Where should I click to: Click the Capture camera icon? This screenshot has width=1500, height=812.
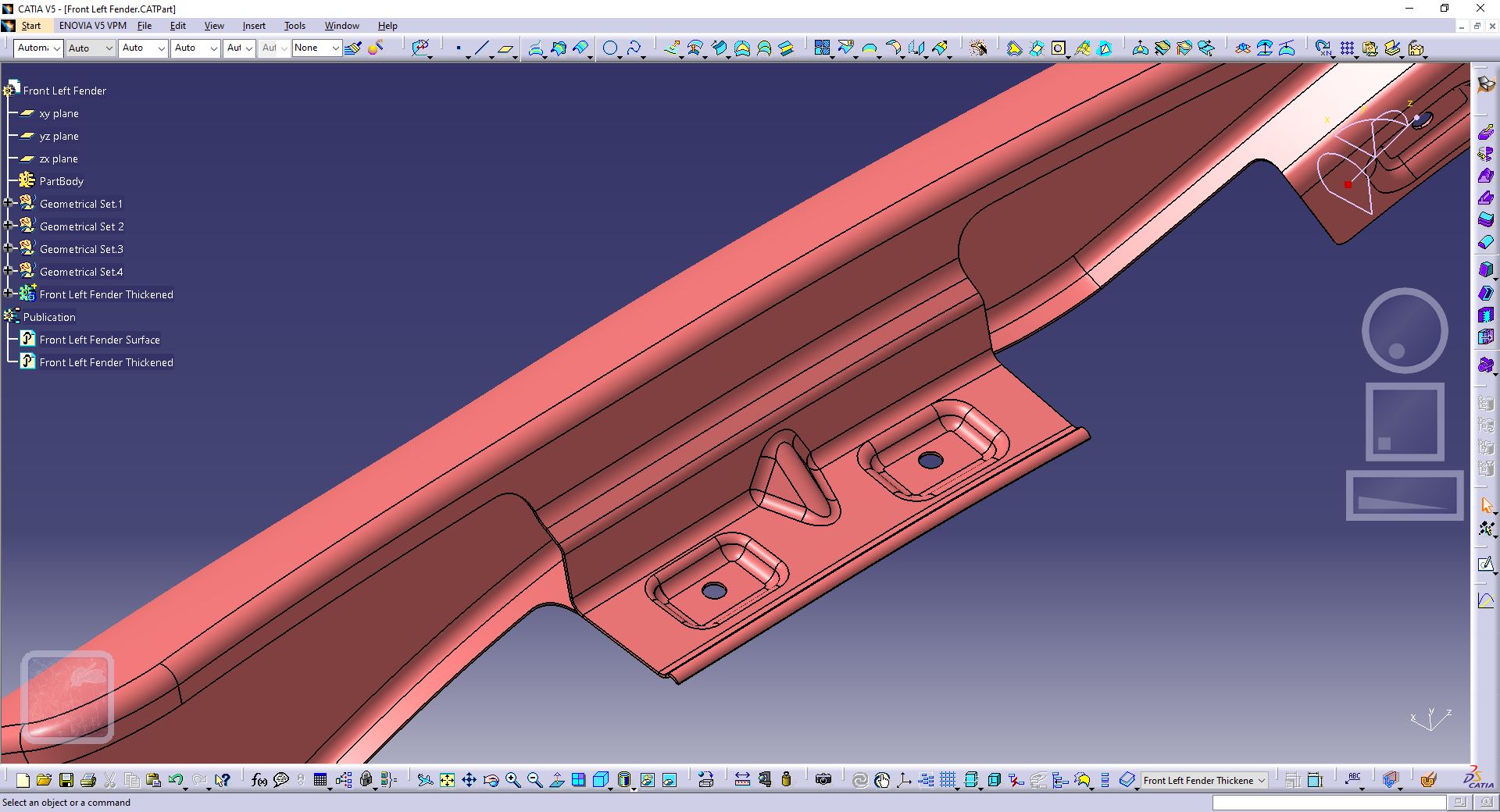tap(823, 780)
